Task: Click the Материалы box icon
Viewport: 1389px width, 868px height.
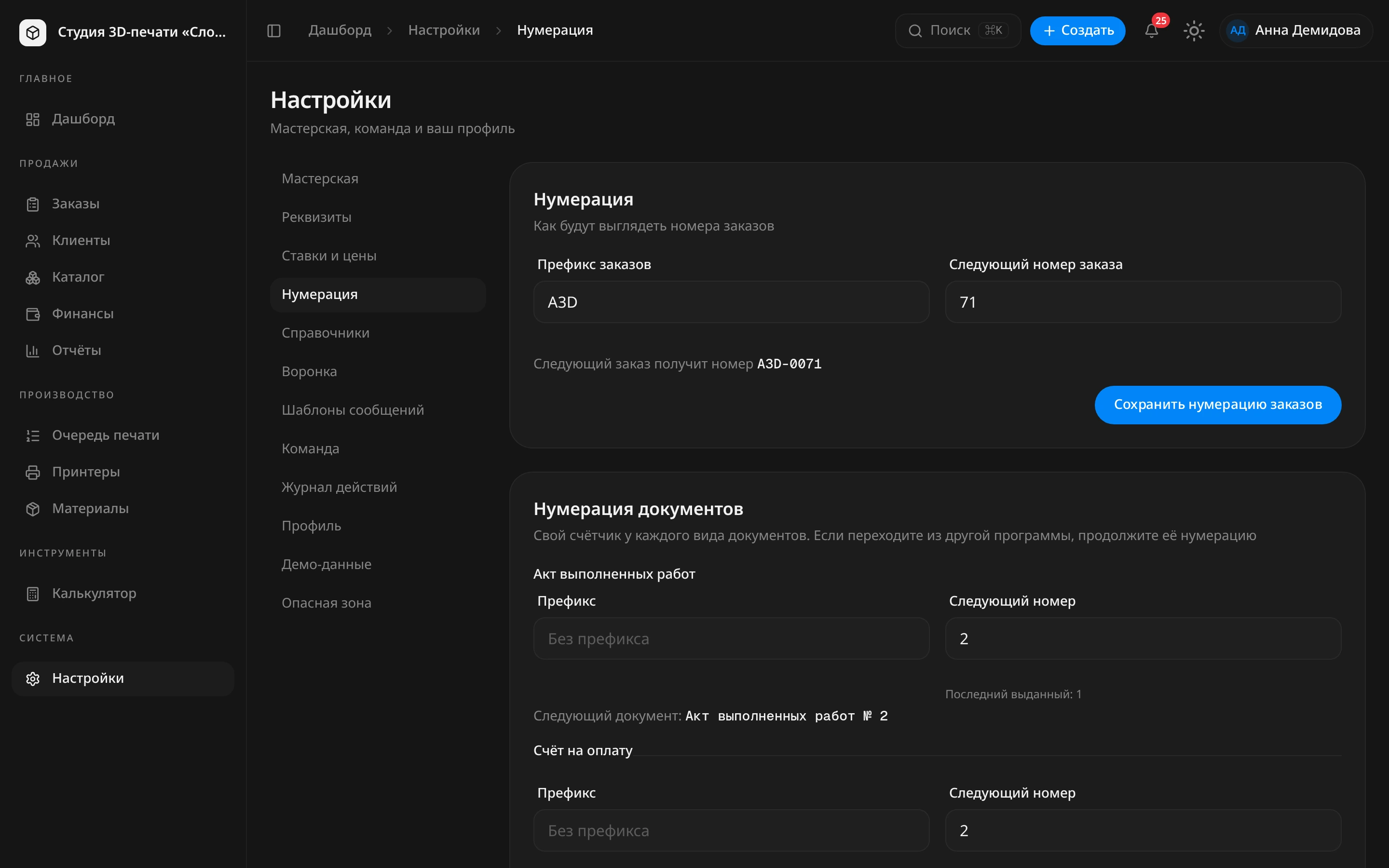Action: tap(33, 509)
